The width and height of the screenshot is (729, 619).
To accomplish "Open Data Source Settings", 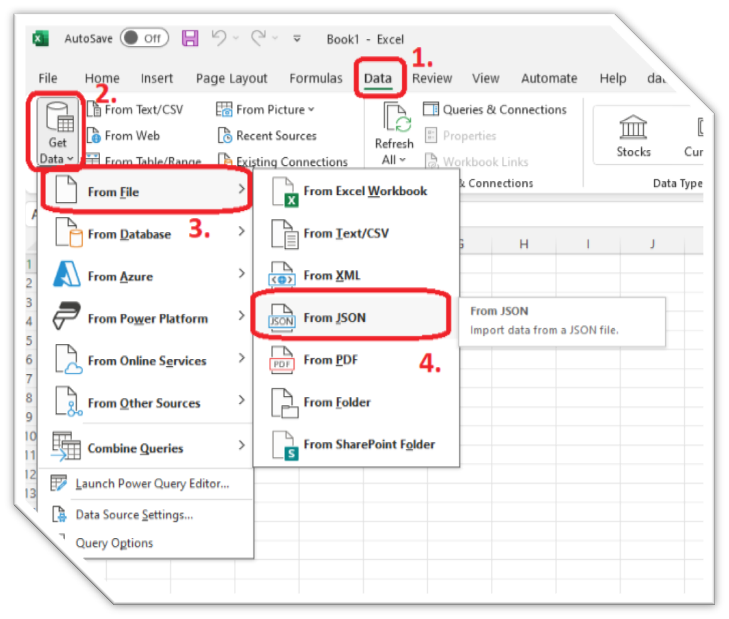I will click(x=134, y=515).
